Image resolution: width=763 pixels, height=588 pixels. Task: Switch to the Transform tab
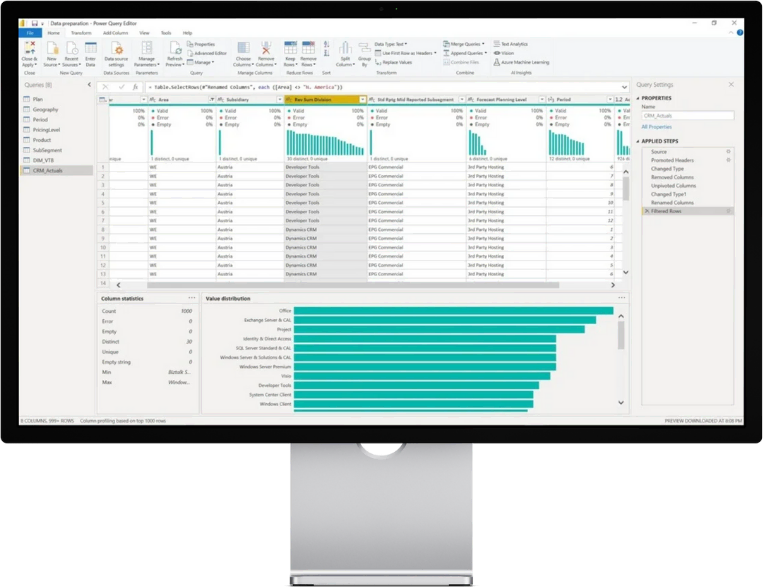pyautogui.click(x=81, y=33)
